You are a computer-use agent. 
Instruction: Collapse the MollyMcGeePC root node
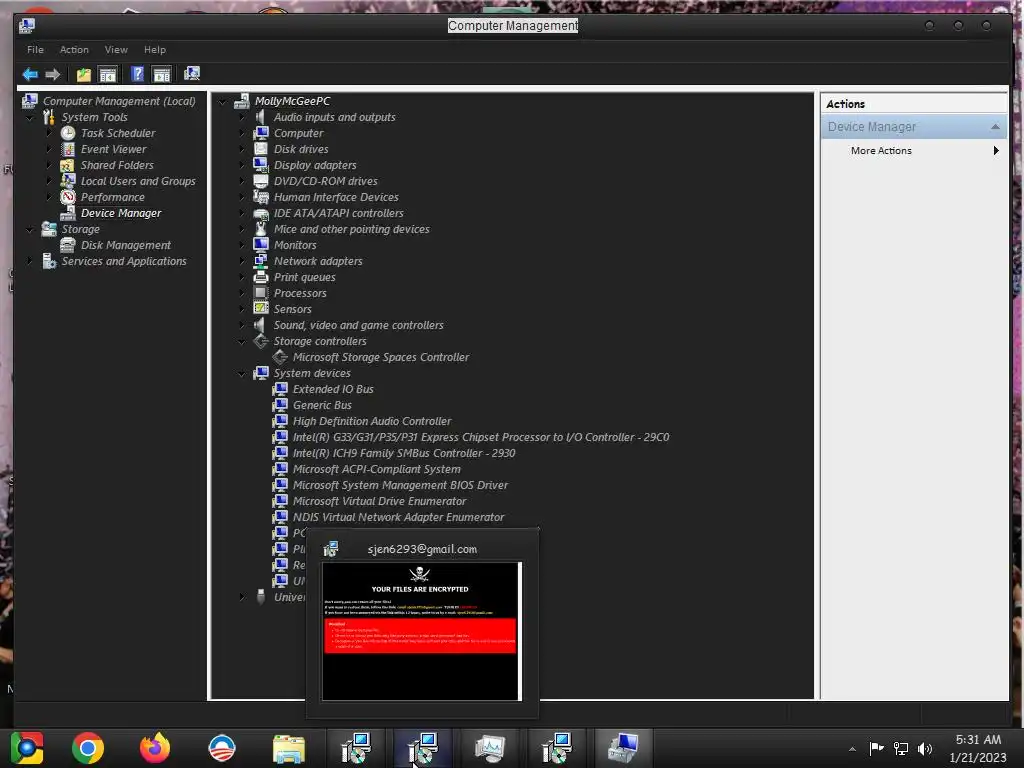pos(223,102)
